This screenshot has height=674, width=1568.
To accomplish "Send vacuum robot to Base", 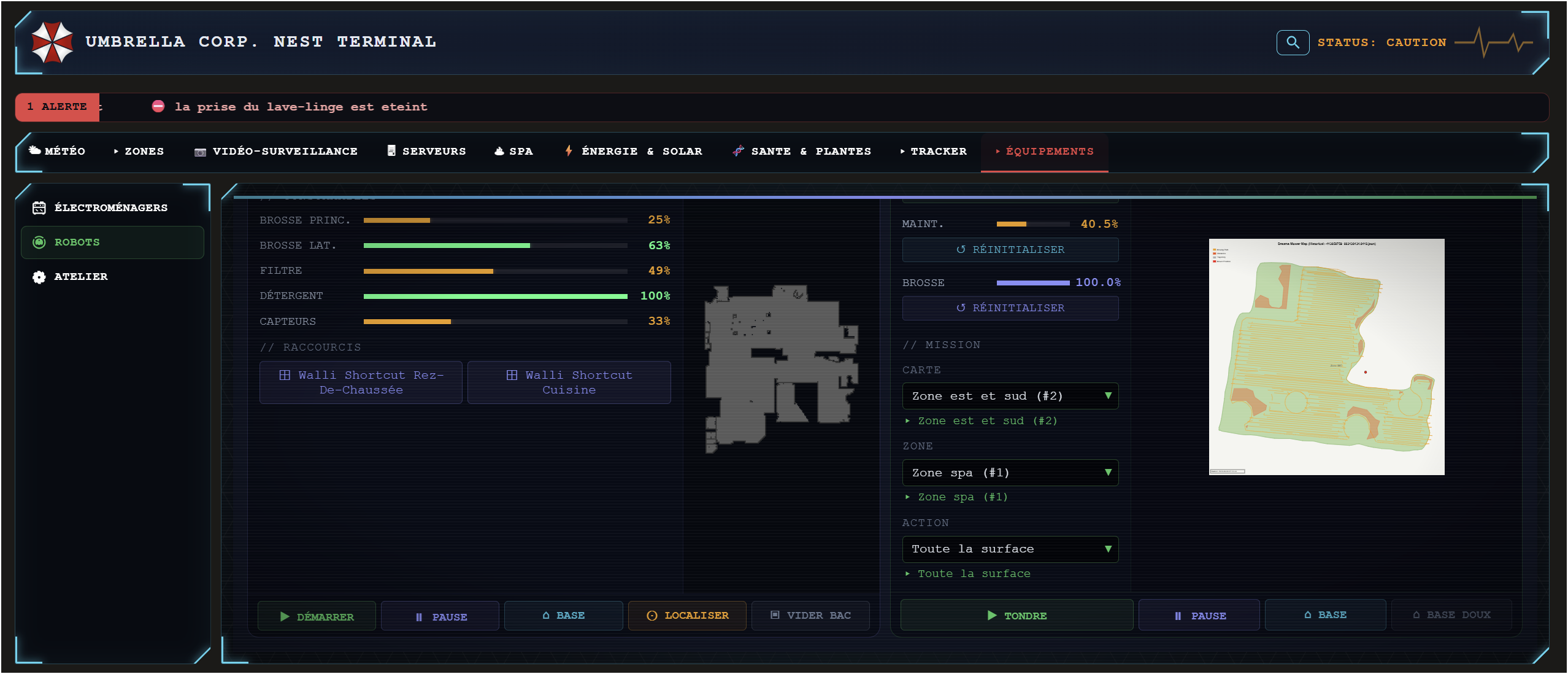I will (x=563, y=616).
